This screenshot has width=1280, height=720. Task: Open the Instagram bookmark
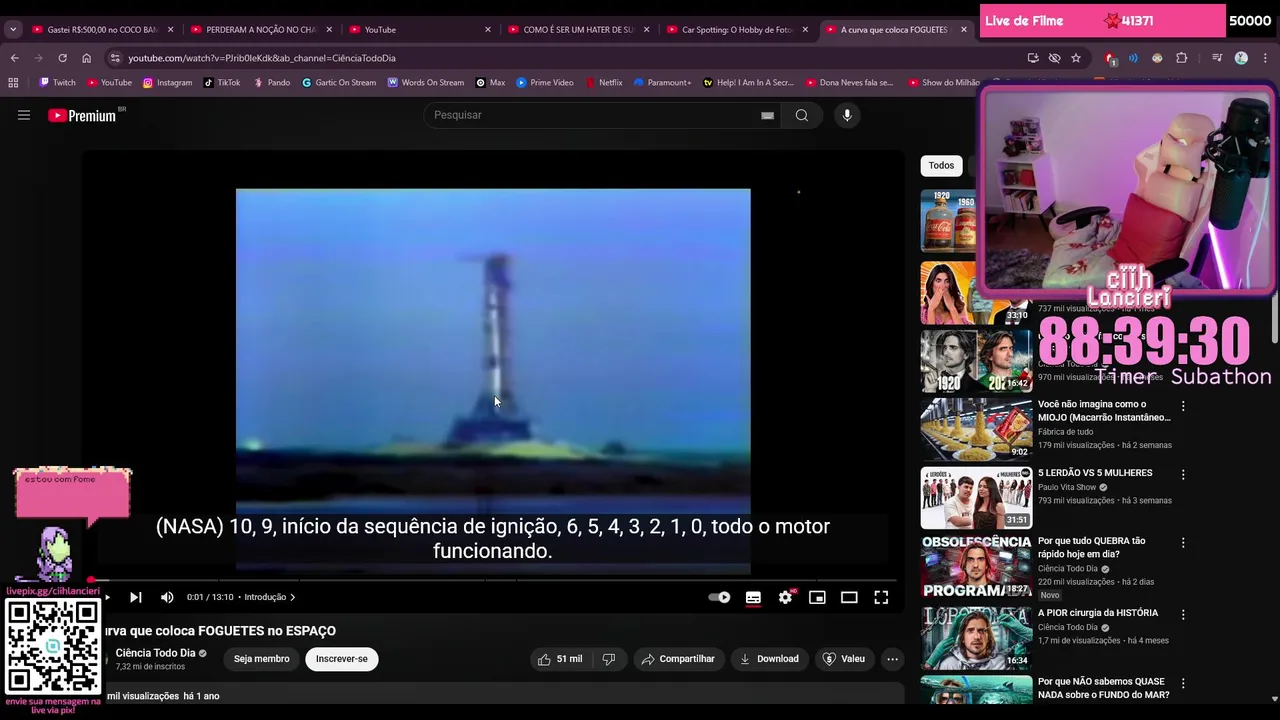tap(167, 82)
